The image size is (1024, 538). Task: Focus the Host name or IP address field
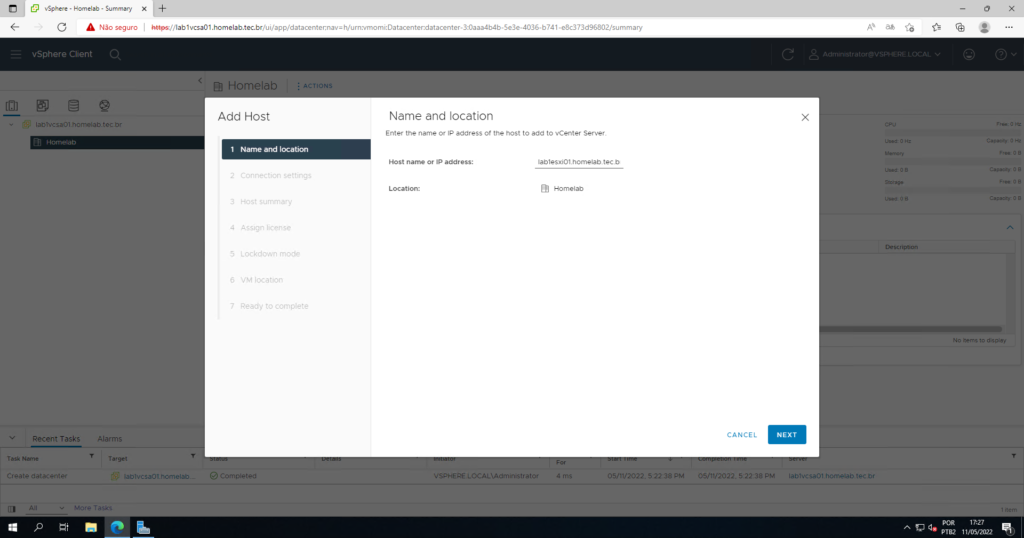pyautogui.click(x=579, y=162)
